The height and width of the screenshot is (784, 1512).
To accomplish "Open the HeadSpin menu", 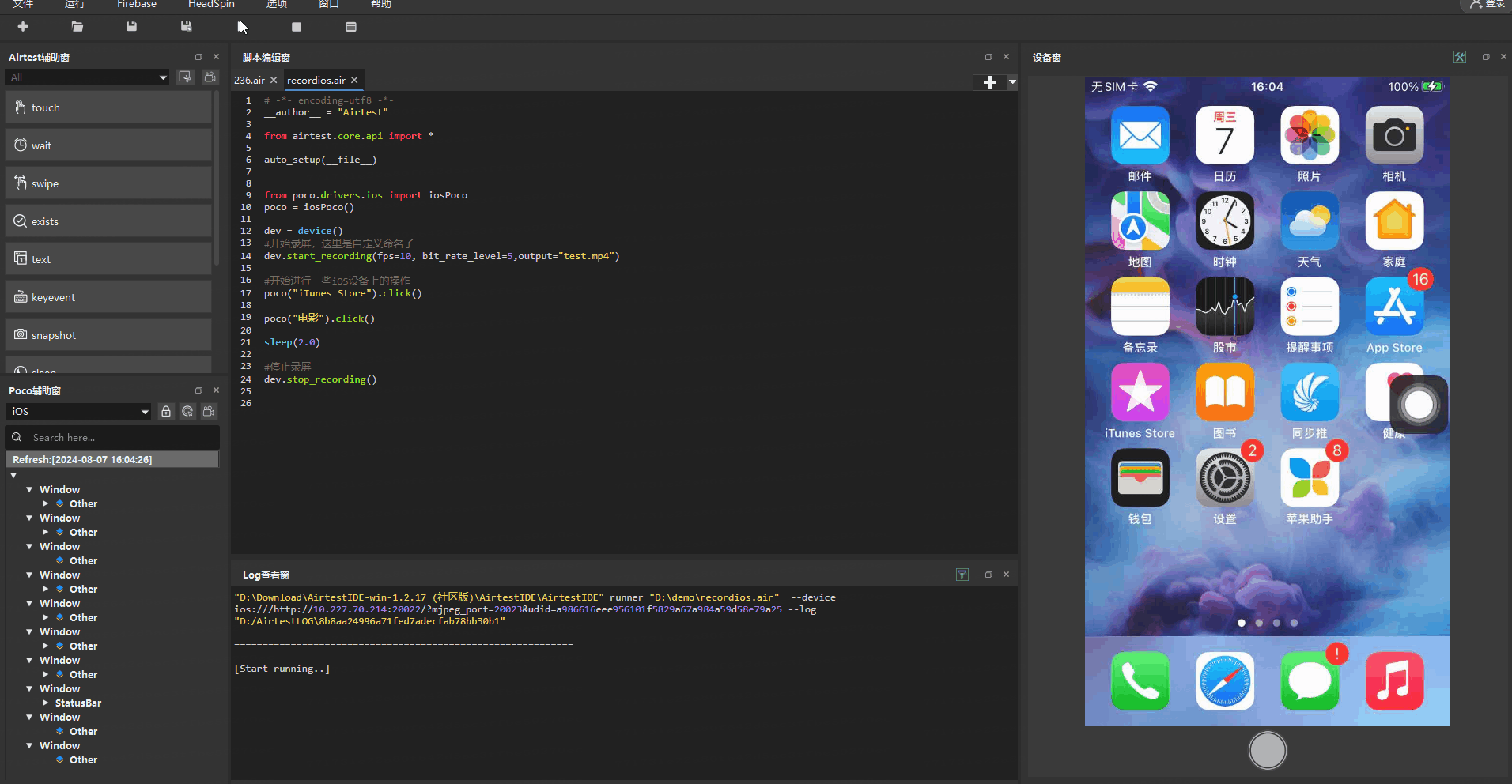I will (x=210, y=5).
